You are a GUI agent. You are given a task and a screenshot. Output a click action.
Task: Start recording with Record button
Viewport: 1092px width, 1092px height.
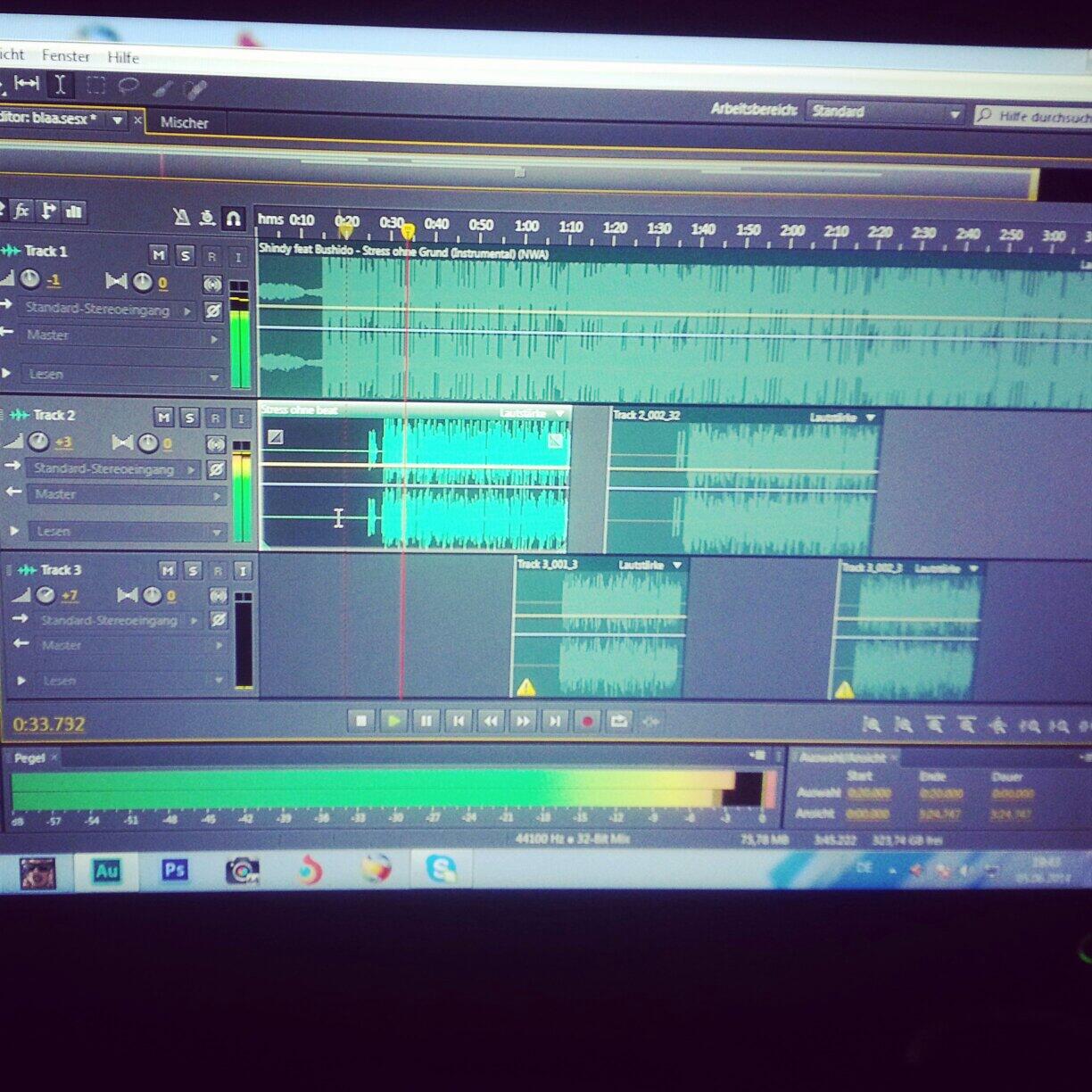click(x=587, y=721)
